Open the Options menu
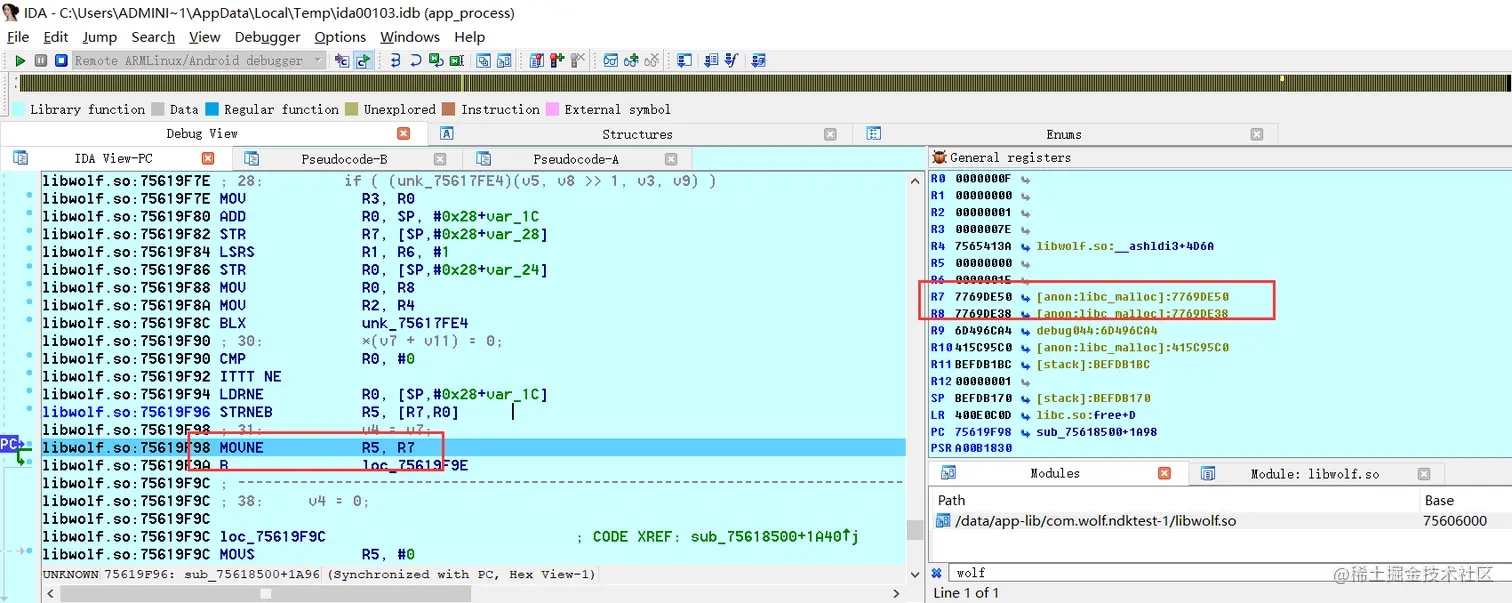The width and height of the screenshot is (1512, 603). point(340,37)
